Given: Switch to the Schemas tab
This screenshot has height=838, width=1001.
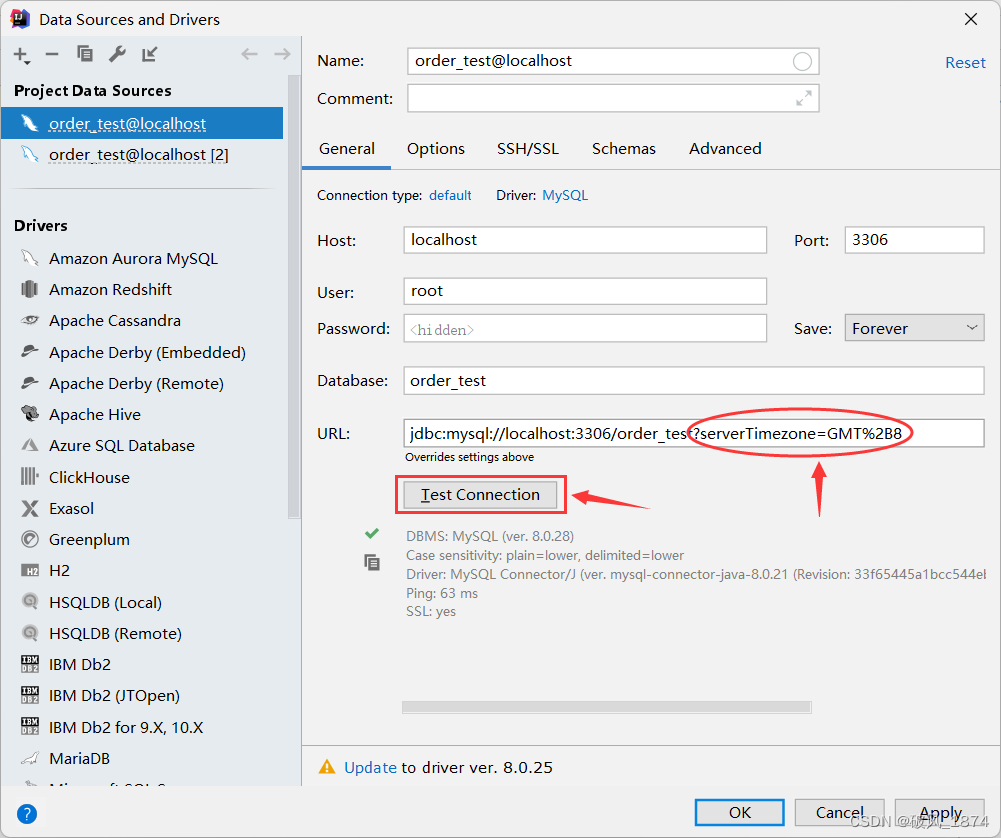Looking at the screenshot, I should [x=623, y=148].
